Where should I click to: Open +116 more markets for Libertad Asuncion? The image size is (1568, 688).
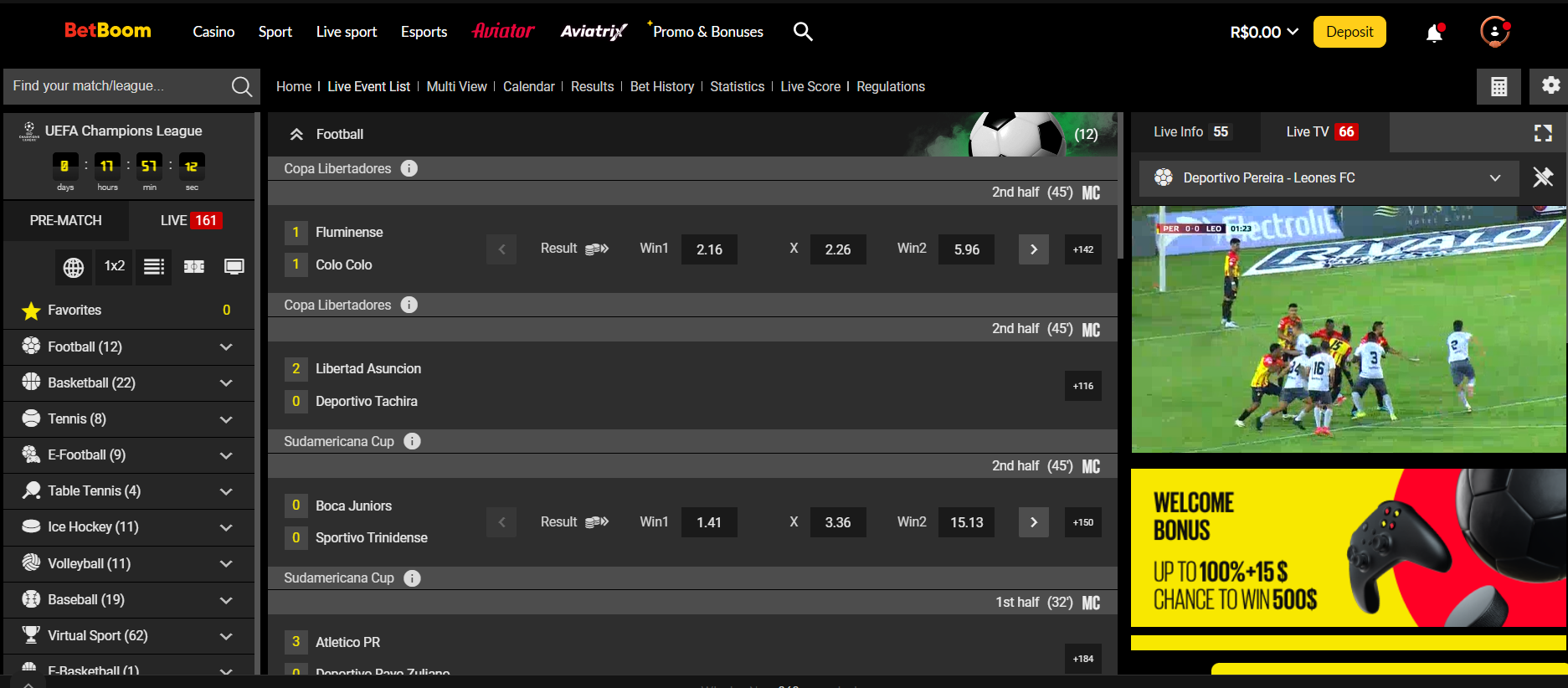(x=1083, y=386)
